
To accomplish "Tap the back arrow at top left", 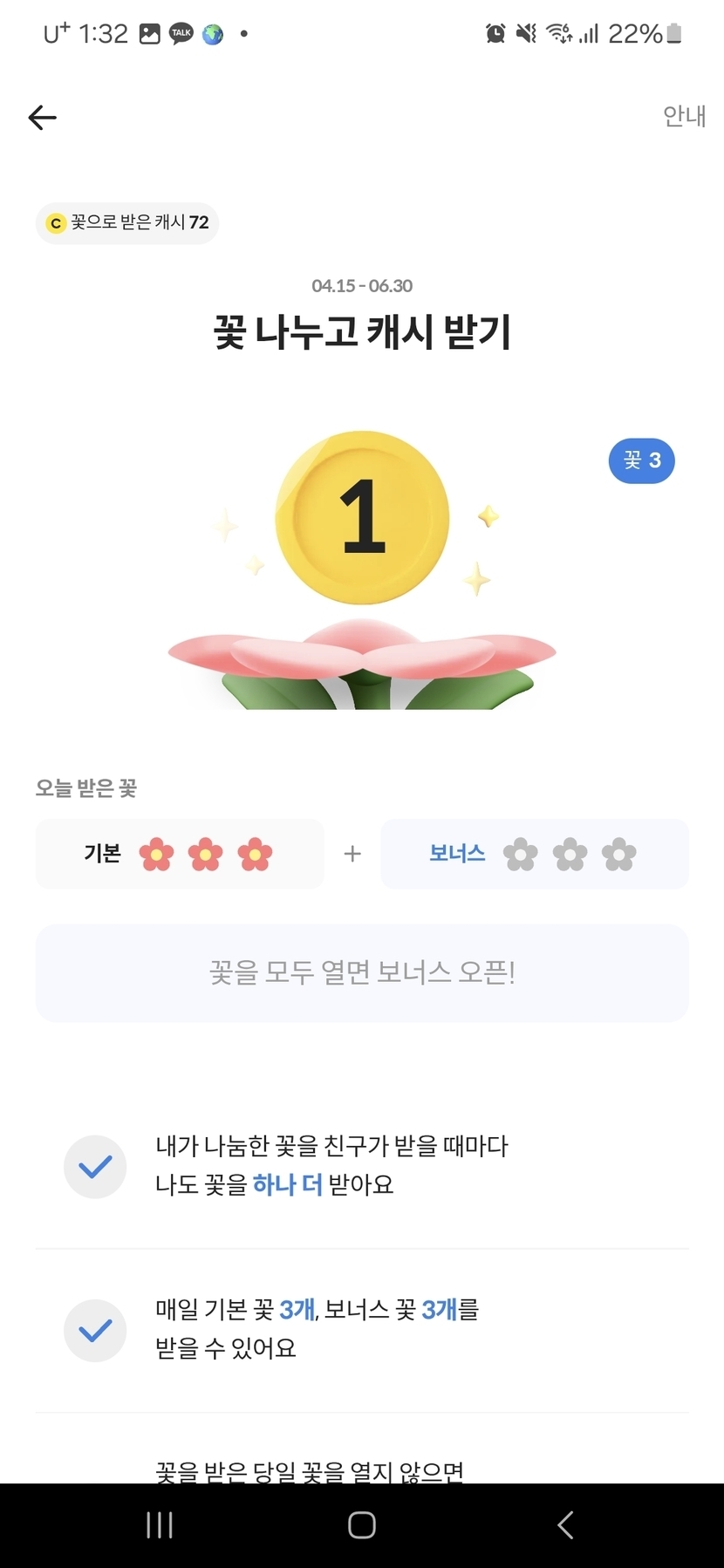I will coord(42,117).
